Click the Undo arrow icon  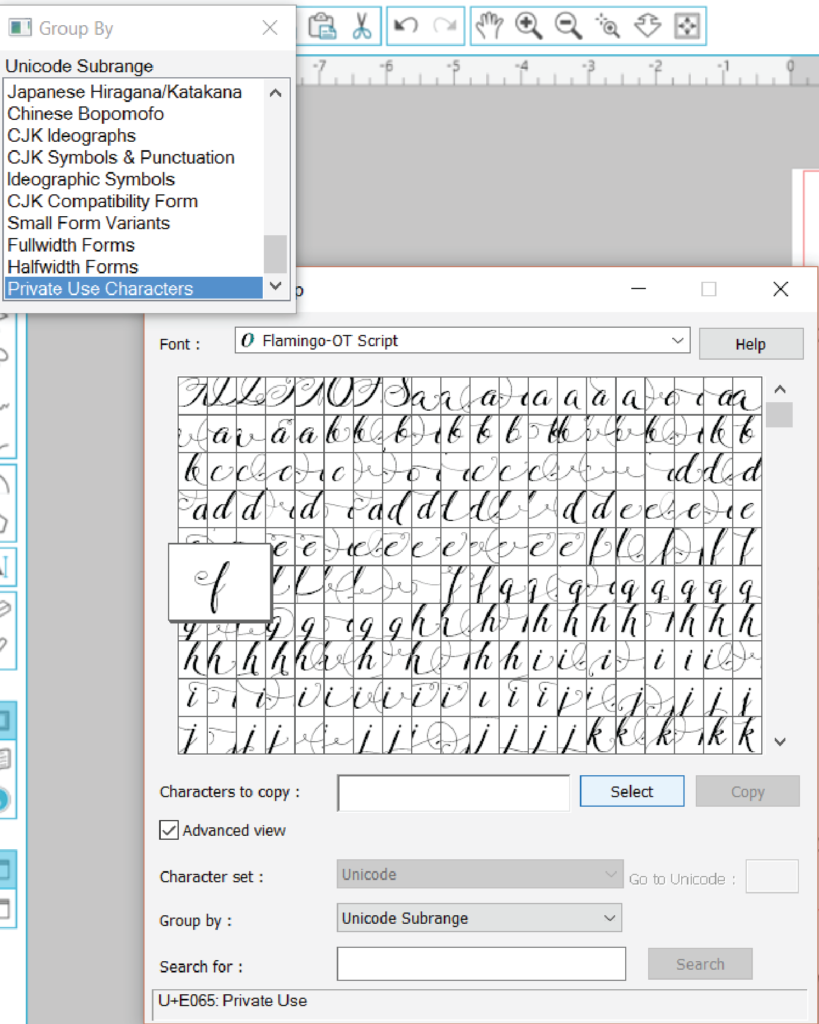tap(406, 26)
